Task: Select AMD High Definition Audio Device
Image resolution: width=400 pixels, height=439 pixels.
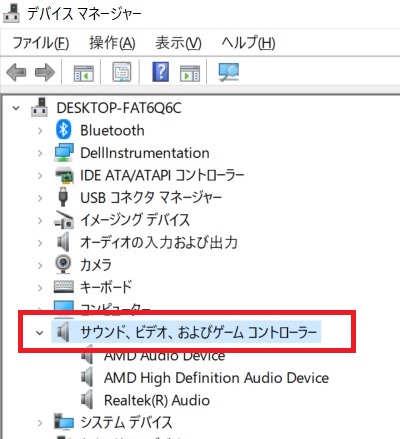Action: 216,378
